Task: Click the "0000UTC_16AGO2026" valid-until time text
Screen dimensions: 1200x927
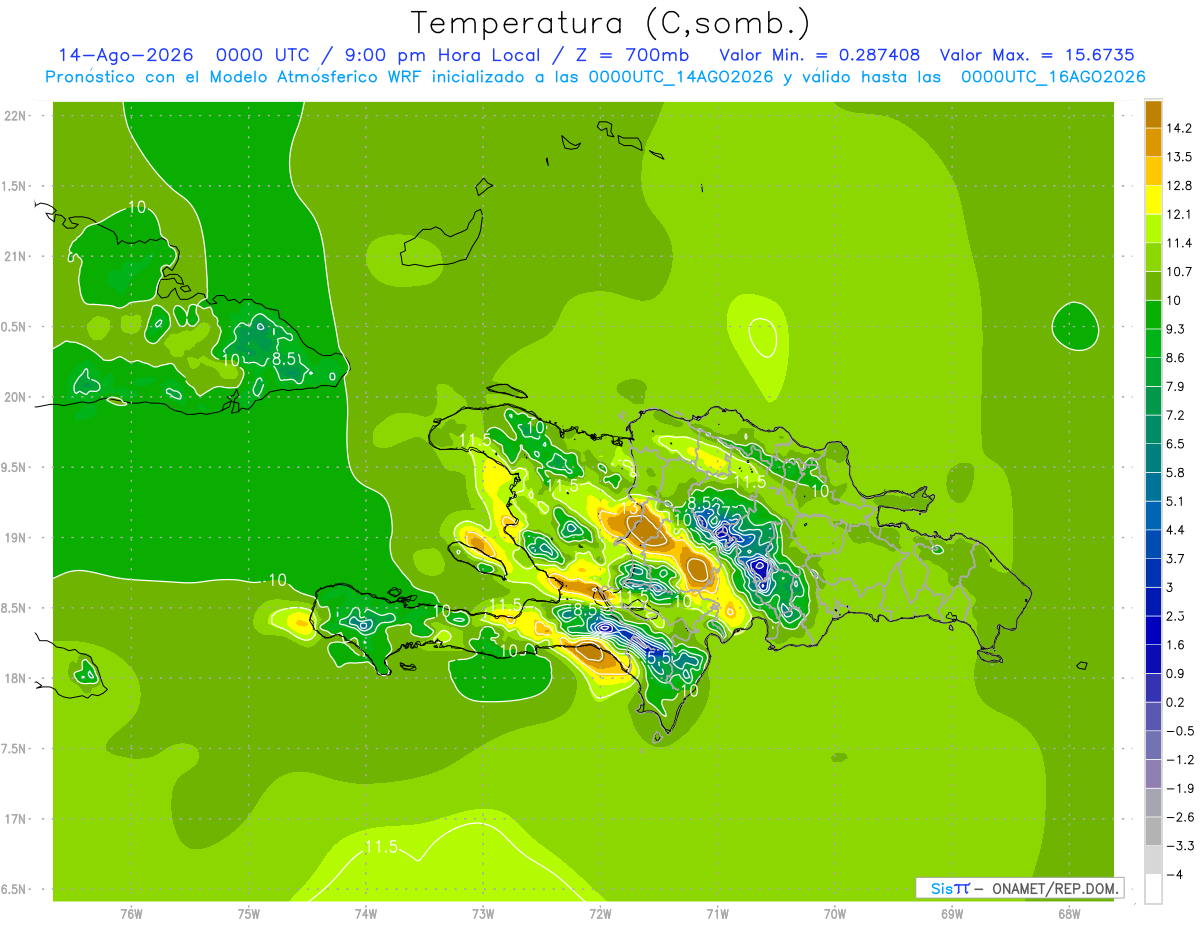Action: tap(1053, 77)
